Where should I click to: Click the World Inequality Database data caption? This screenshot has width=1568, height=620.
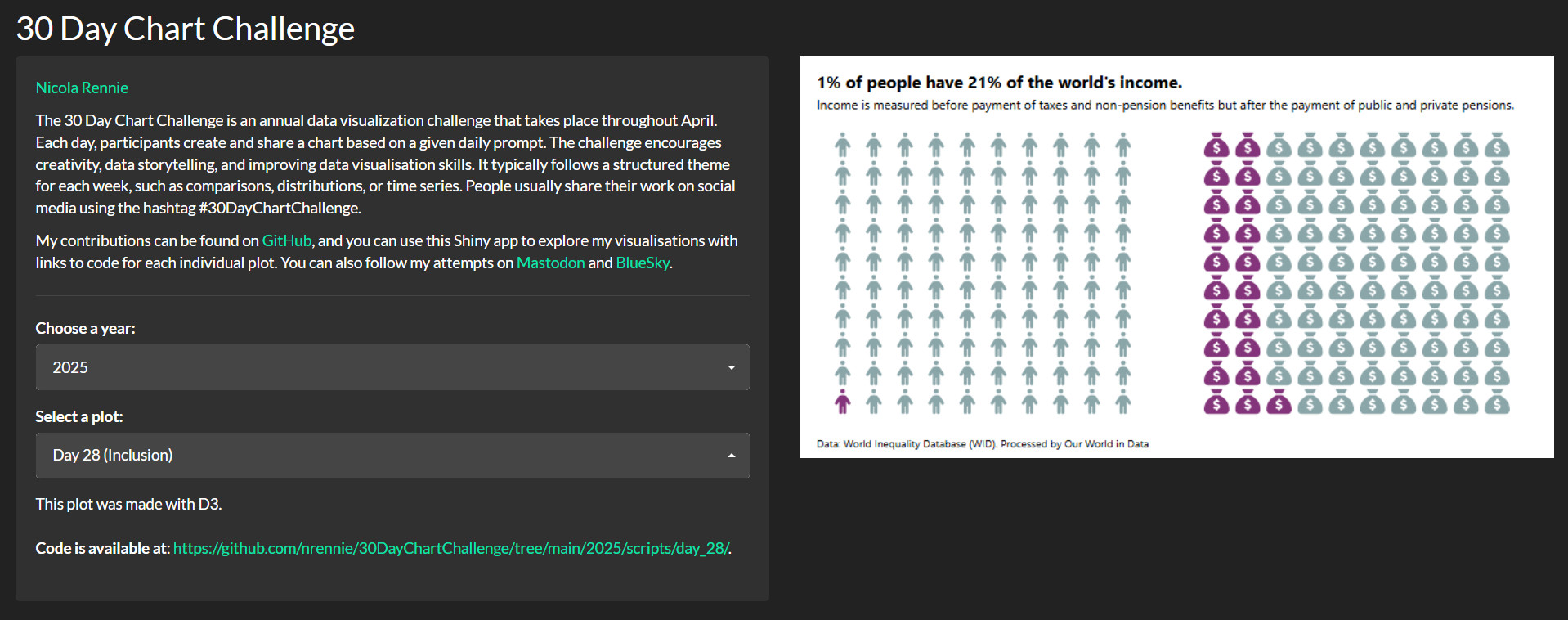983,444
